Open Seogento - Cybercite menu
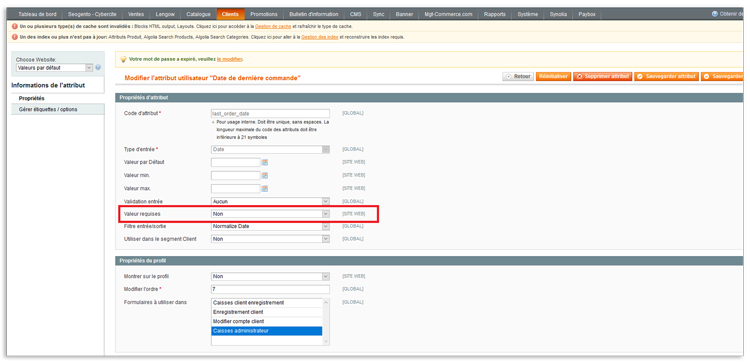The image size is (750, 363). pos(92,14)
